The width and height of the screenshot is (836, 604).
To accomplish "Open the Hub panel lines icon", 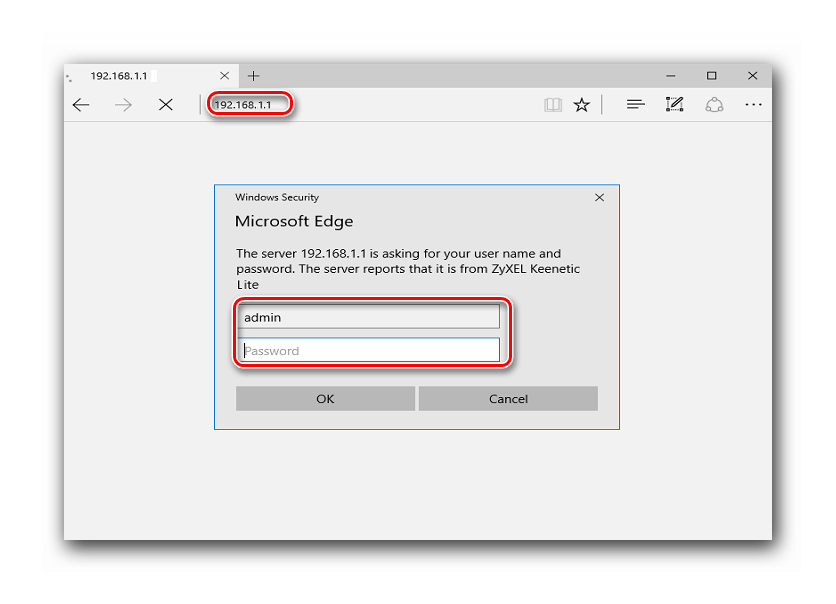I will pyautogui.click(x=636, y=104).
